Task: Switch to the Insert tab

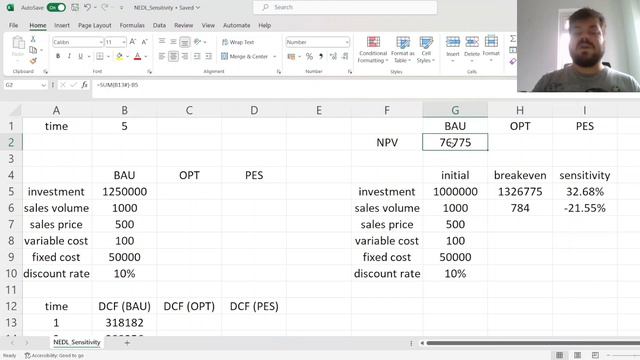Action: (x=62, y=25)
